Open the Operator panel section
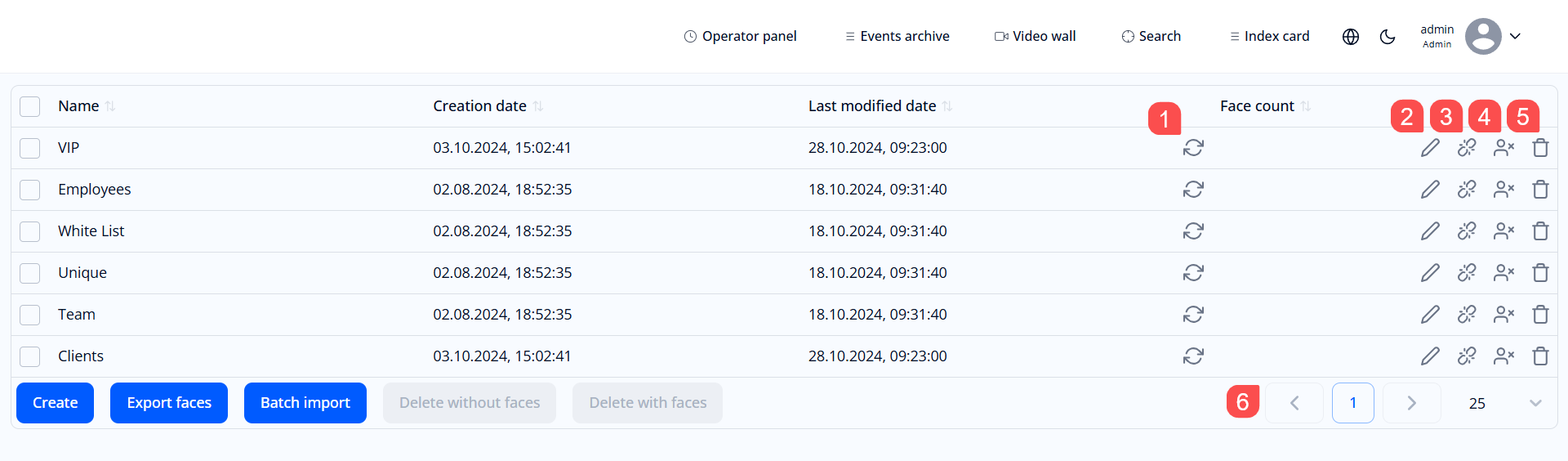This screenshot has width=1568, height=461. point(740,37)
